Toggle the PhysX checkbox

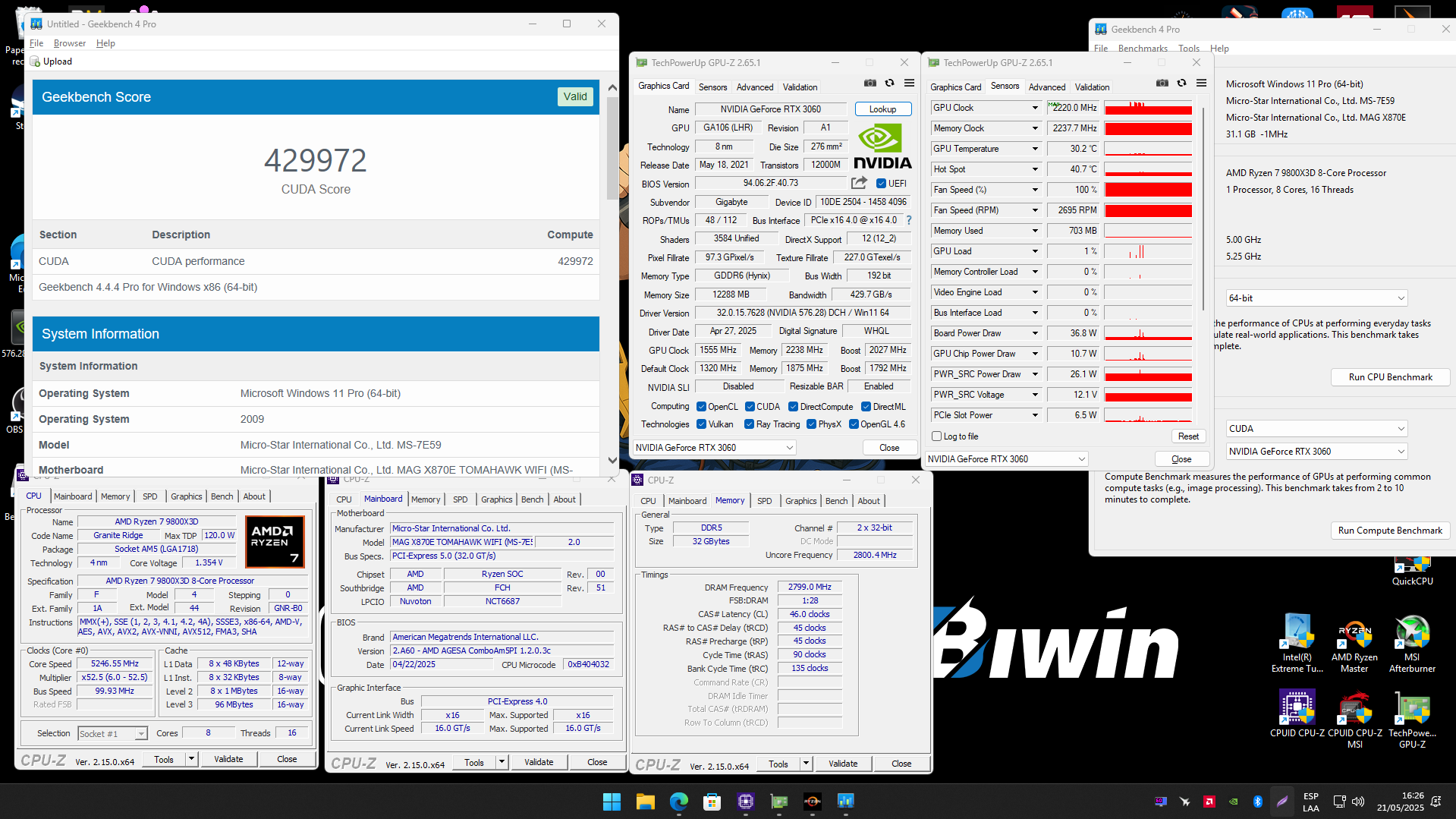click(x=811, y=424)
